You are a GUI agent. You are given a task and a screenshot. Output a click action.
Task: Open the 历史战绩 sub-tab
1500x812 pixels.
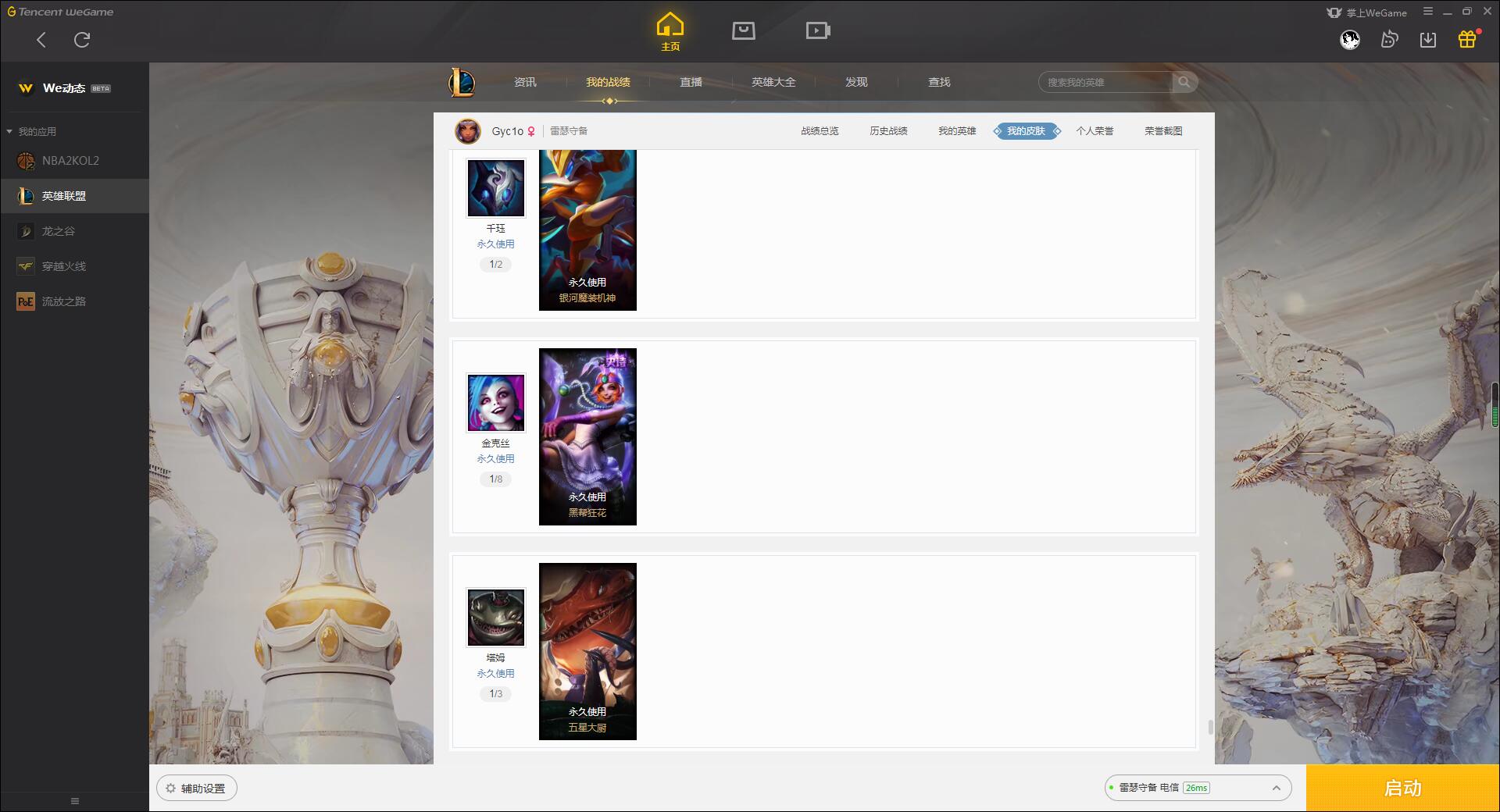coord(888,131)
